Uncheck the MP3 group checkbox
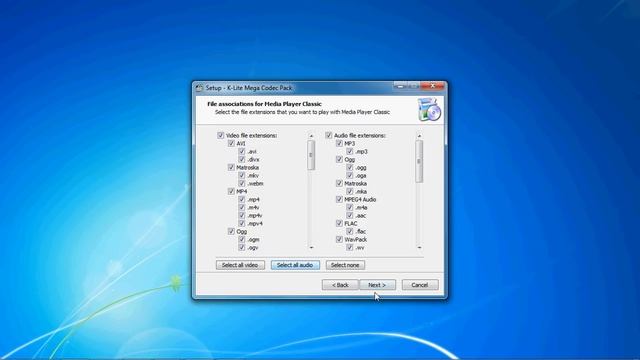The width and height of the screenshot is (640, 360). tap(339, 143)
